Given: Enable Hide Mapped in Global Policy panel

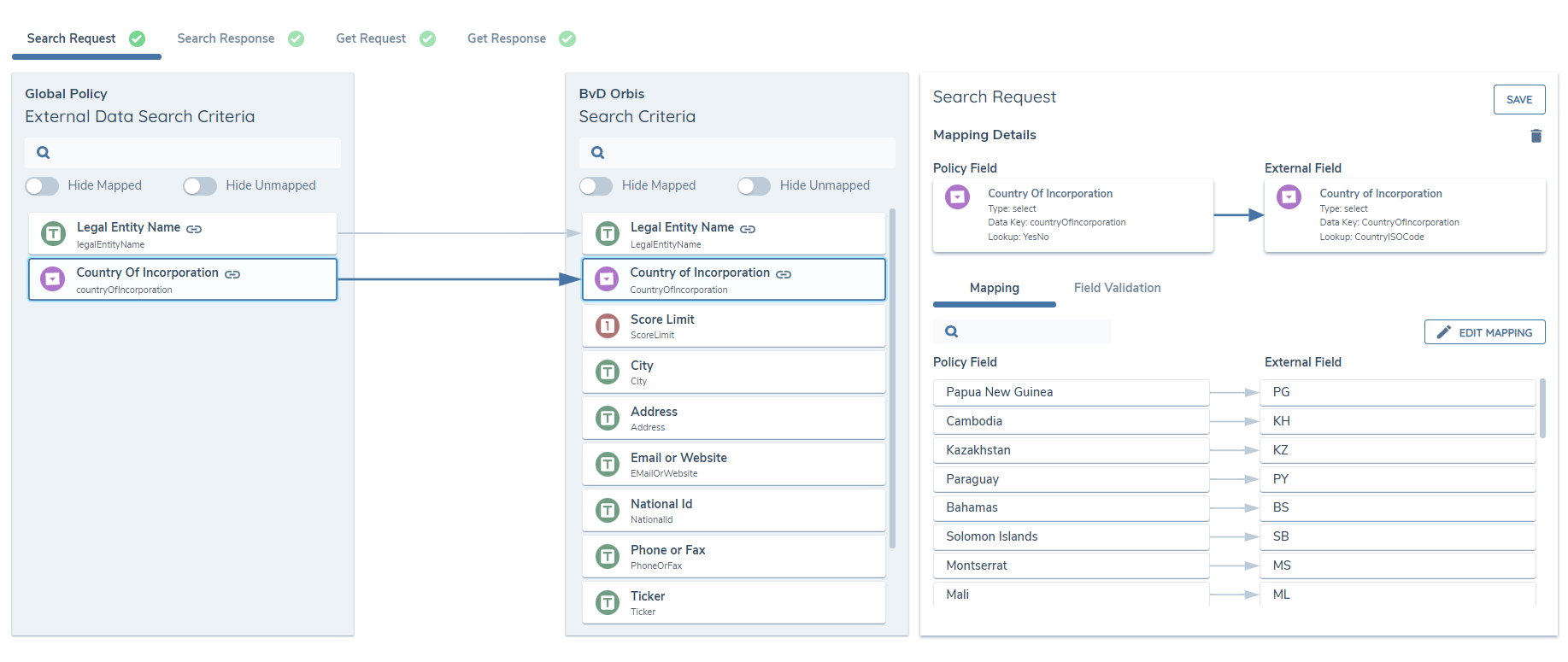Looking at the screenshot, I should tap(42, 186).
